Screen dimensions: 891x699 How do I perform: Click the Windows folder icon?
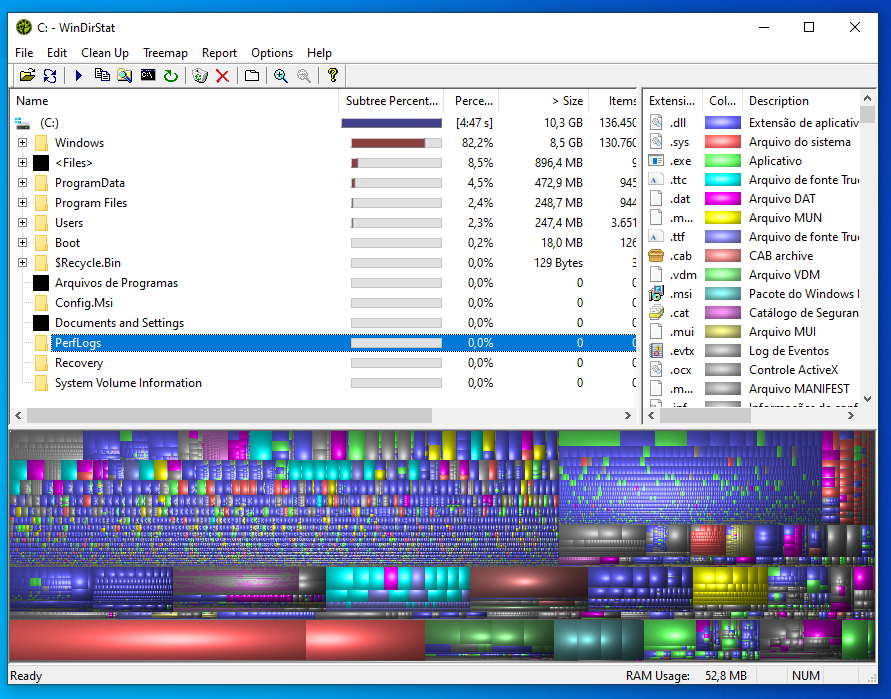point(41,143)
